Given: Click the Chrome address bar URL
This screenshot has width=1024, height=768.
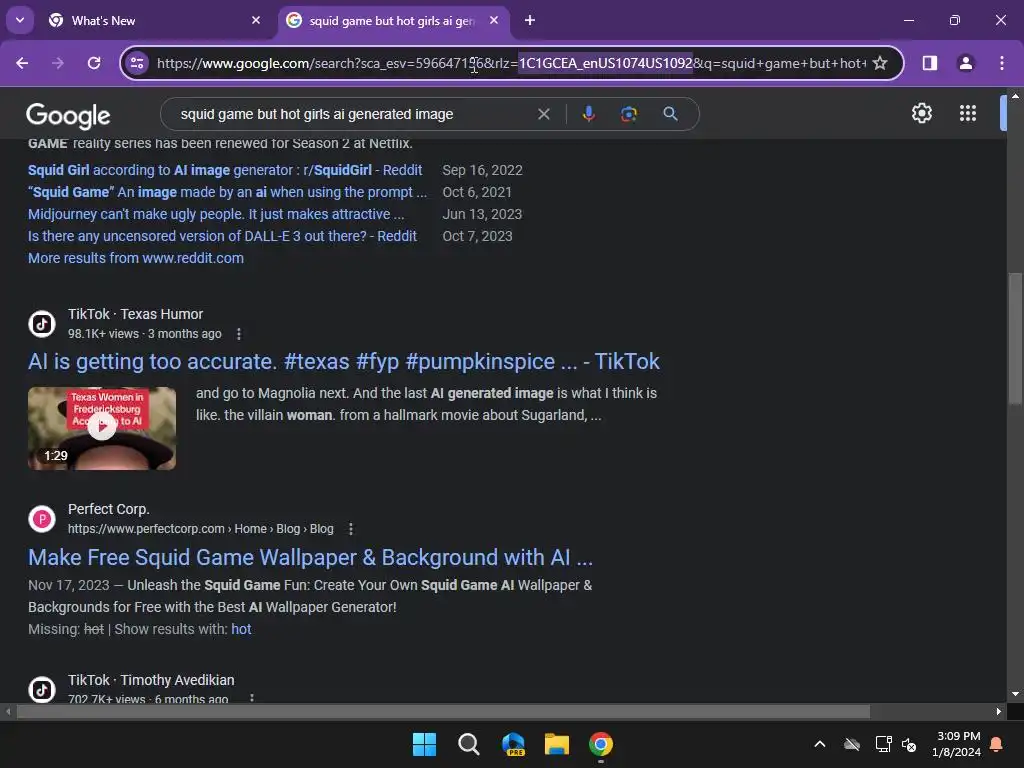Looking at the screenshot, I should point(511,63).
